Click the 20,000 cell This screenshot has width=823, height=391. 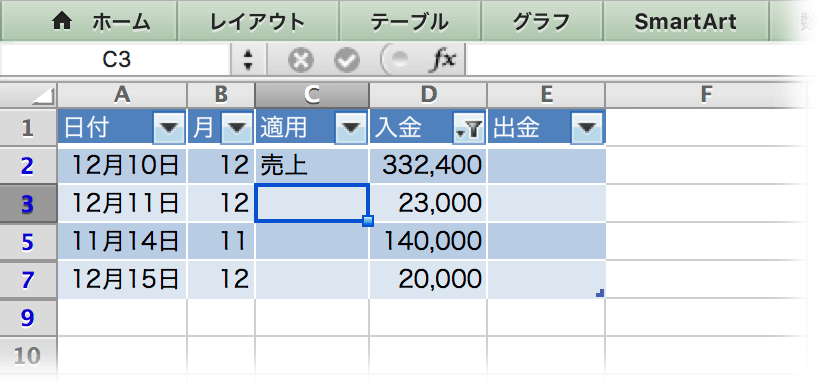coord(428,279)
